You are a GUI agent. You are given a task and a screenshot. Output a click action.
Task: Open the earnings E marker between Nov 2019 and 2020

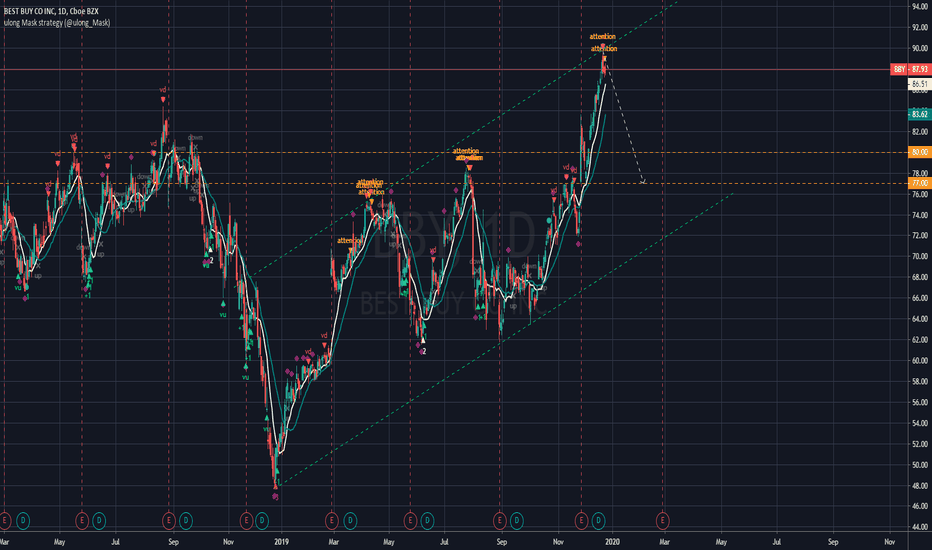[x=581, y=521]
